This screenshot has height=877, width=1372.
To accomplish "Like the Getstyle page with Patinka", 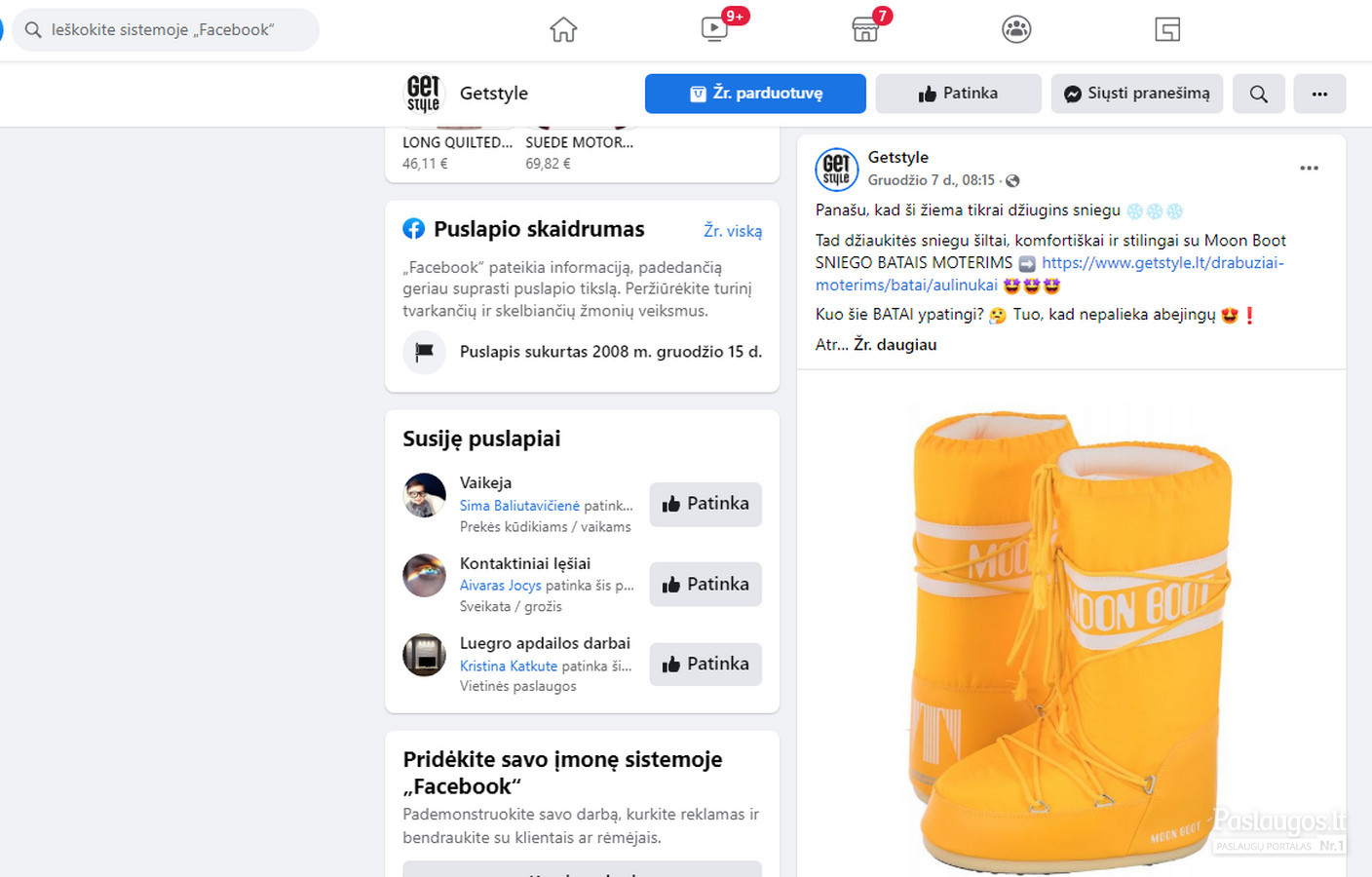I will 958,94.
